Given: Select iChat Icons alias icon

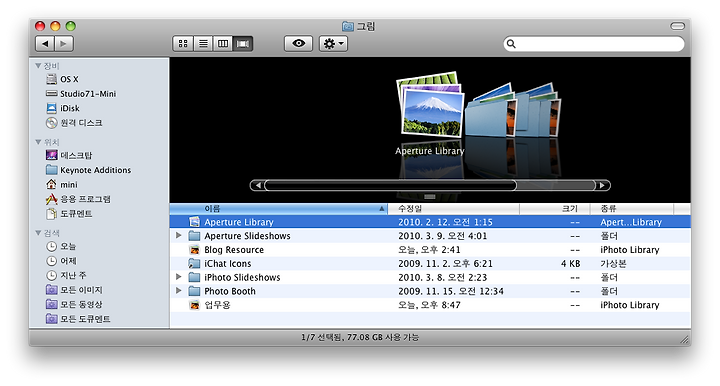Looking at the screenshot, I should point(195,263).
